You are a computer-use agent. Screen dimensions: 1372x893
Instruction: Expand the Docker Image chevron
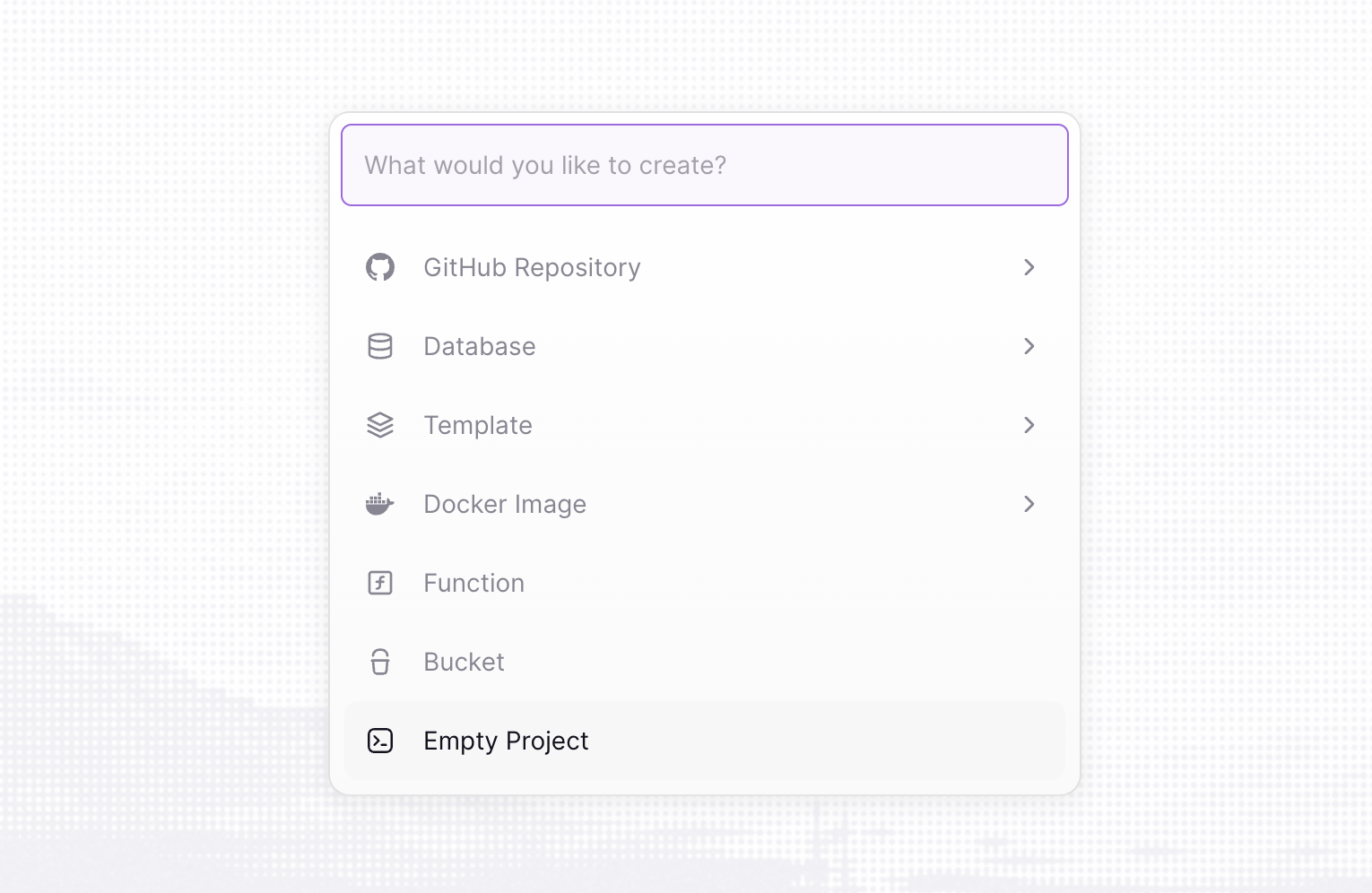point(1029,504)
